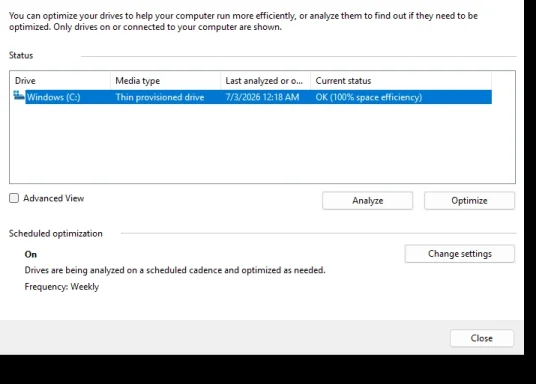Select the Windows (C:) drive name
The image size is (536, 384).
coord(54,97)
